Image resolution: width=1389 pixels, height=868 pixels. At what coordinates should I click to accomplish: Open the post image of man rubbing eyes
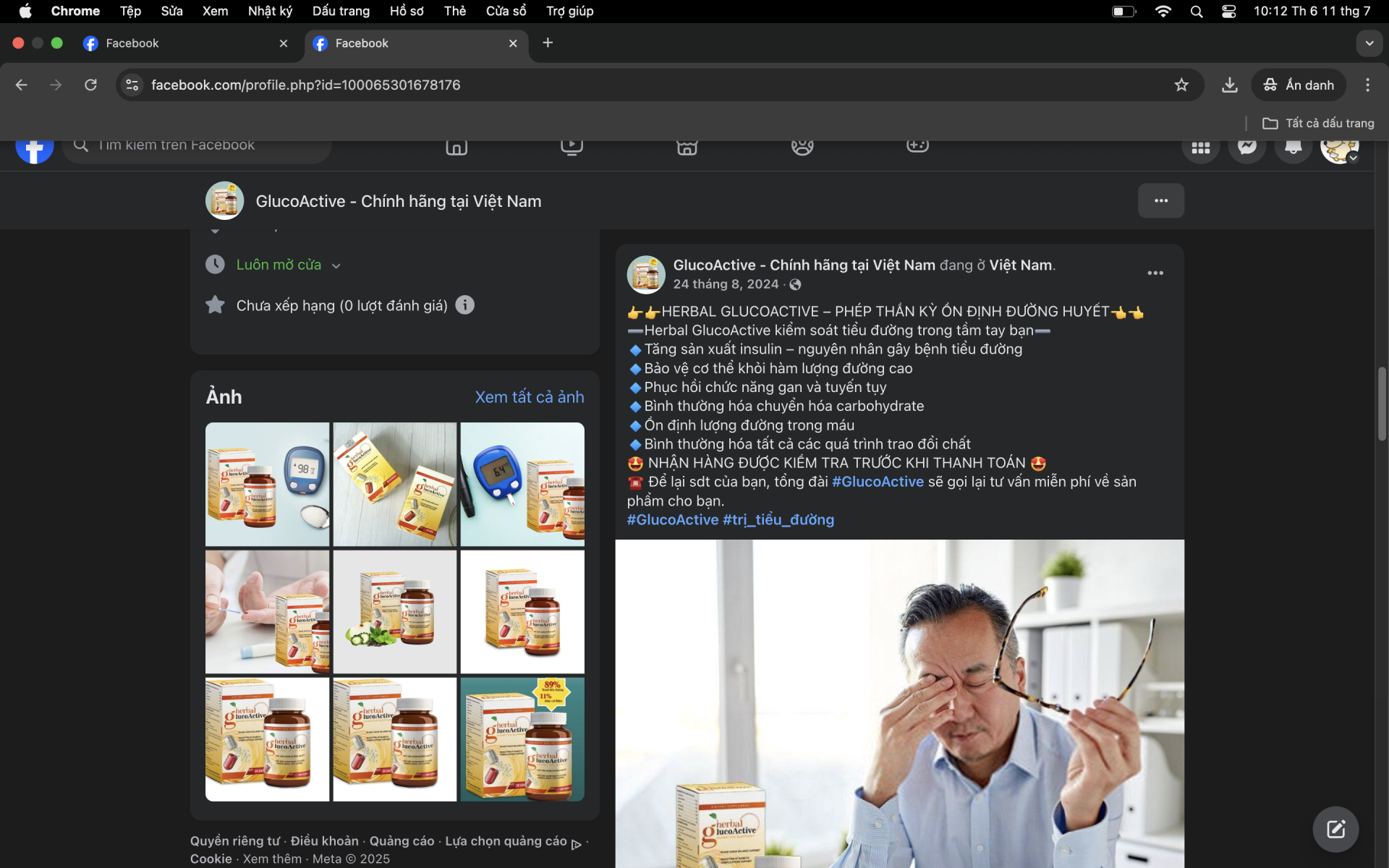point(900,703)
